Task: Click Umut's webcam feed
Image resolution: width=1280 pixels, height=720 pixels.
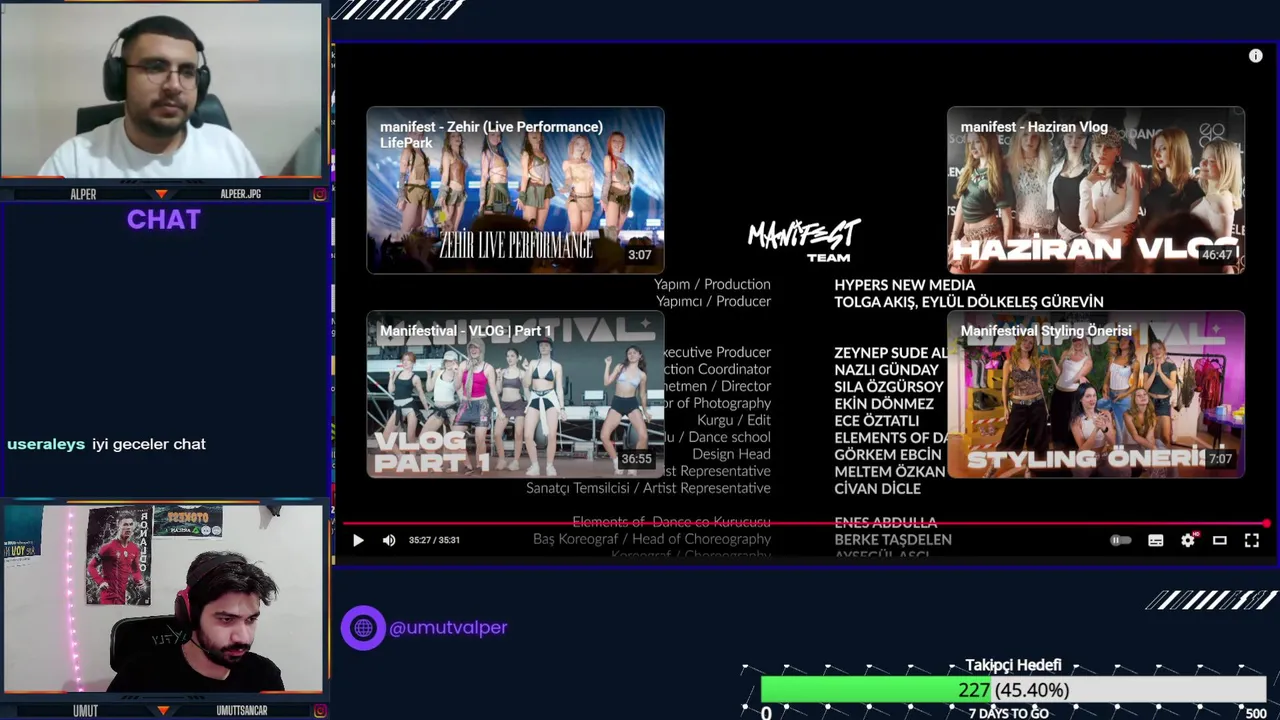Action: click(x=162, y=598)
